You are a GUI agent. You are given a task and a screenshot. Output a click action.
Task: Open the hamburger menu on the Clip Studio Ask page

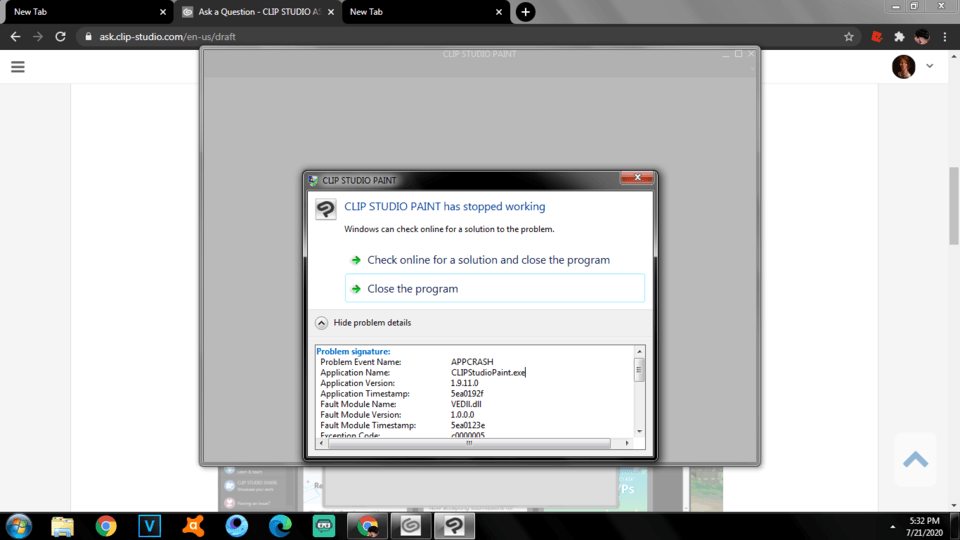click(x=18, y=67)
